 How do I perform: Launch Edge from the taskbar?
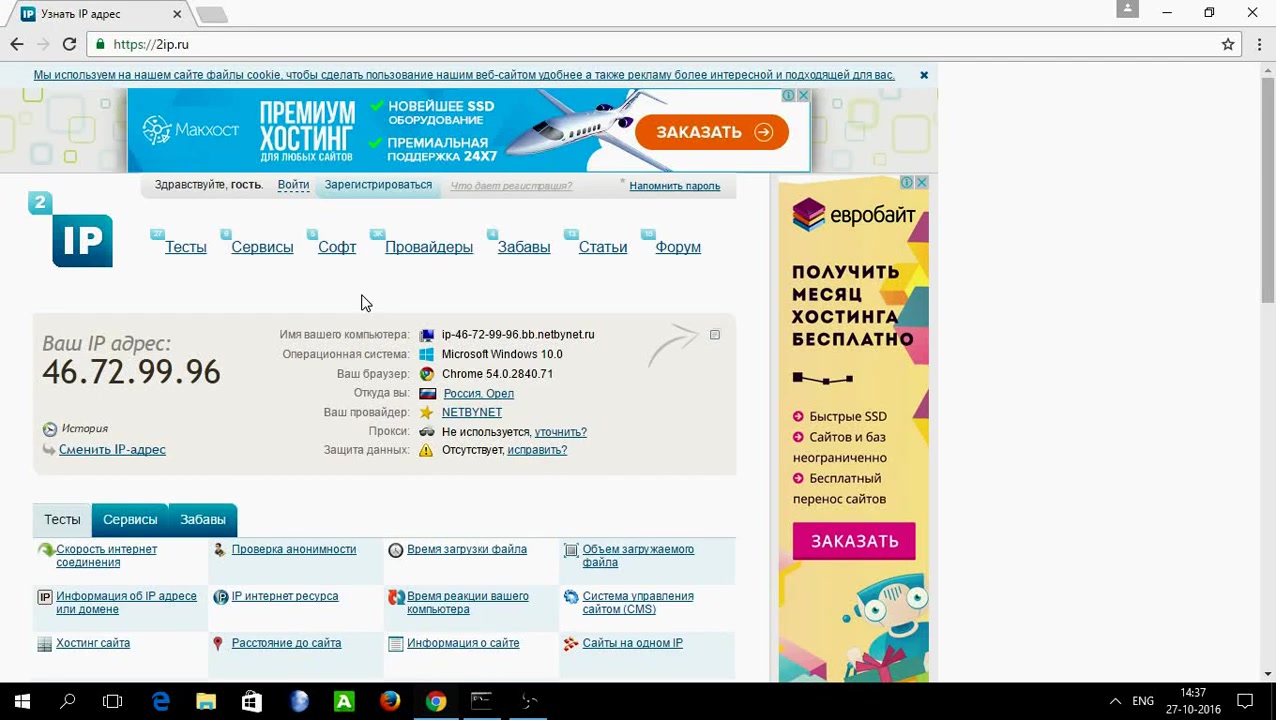click(x=160, y=701)
